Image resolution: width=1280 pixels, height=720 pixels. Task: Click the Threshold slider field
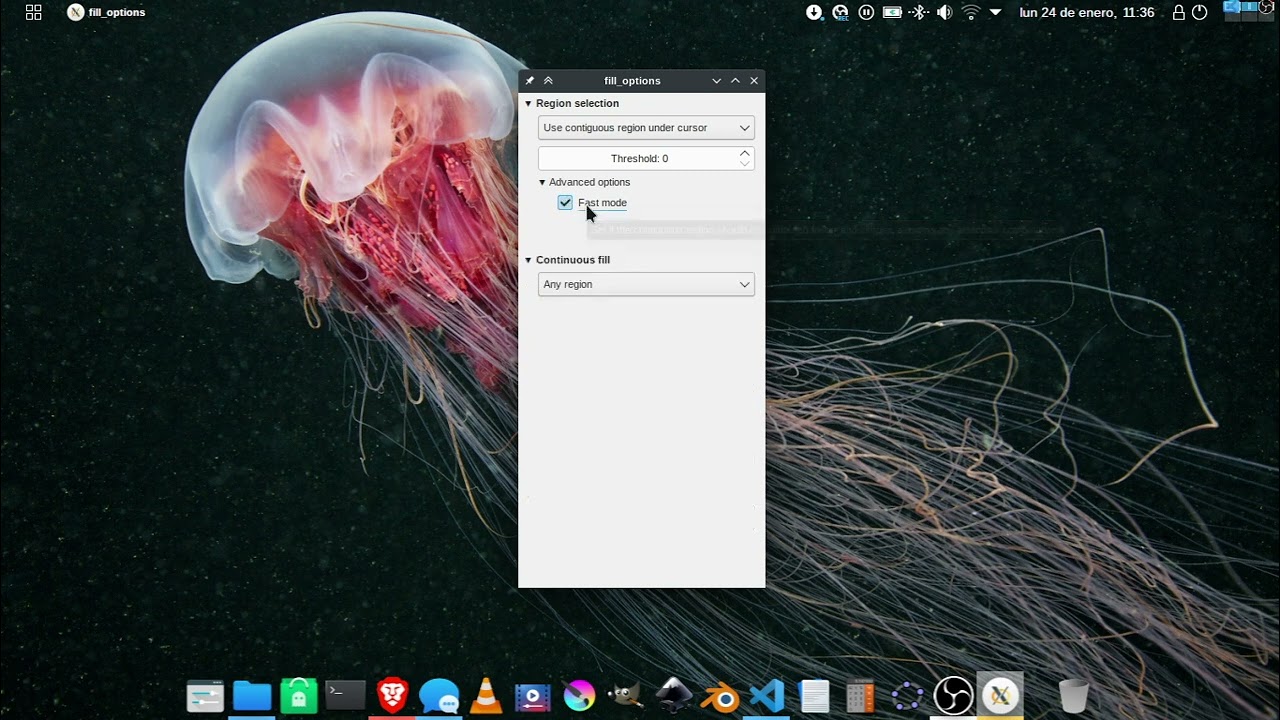pos(637,159)
